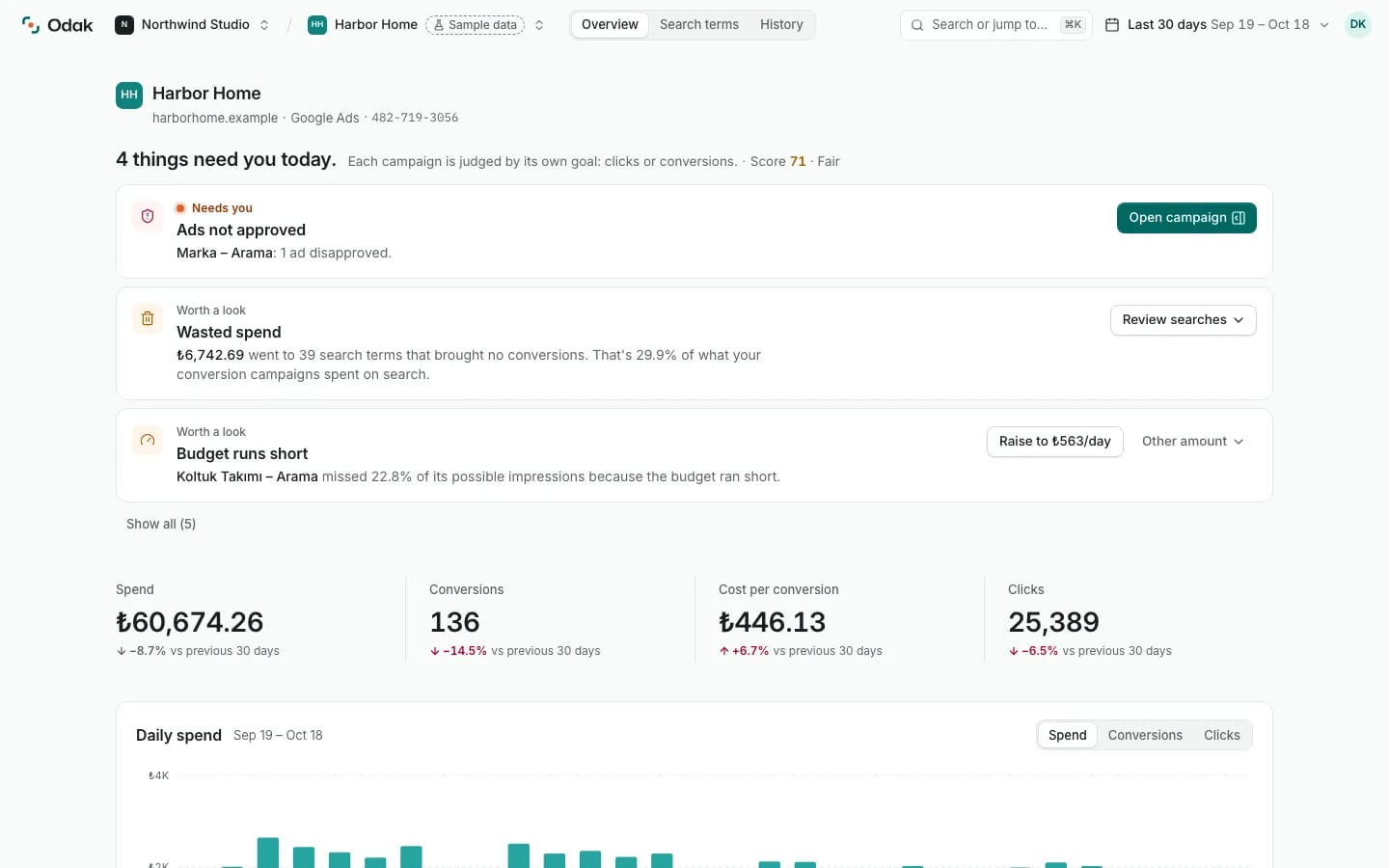The width and height of the screenshot is (1389, 868).
Task: Click the gauge icon on Budget runs short
Action: click(148, 440)
